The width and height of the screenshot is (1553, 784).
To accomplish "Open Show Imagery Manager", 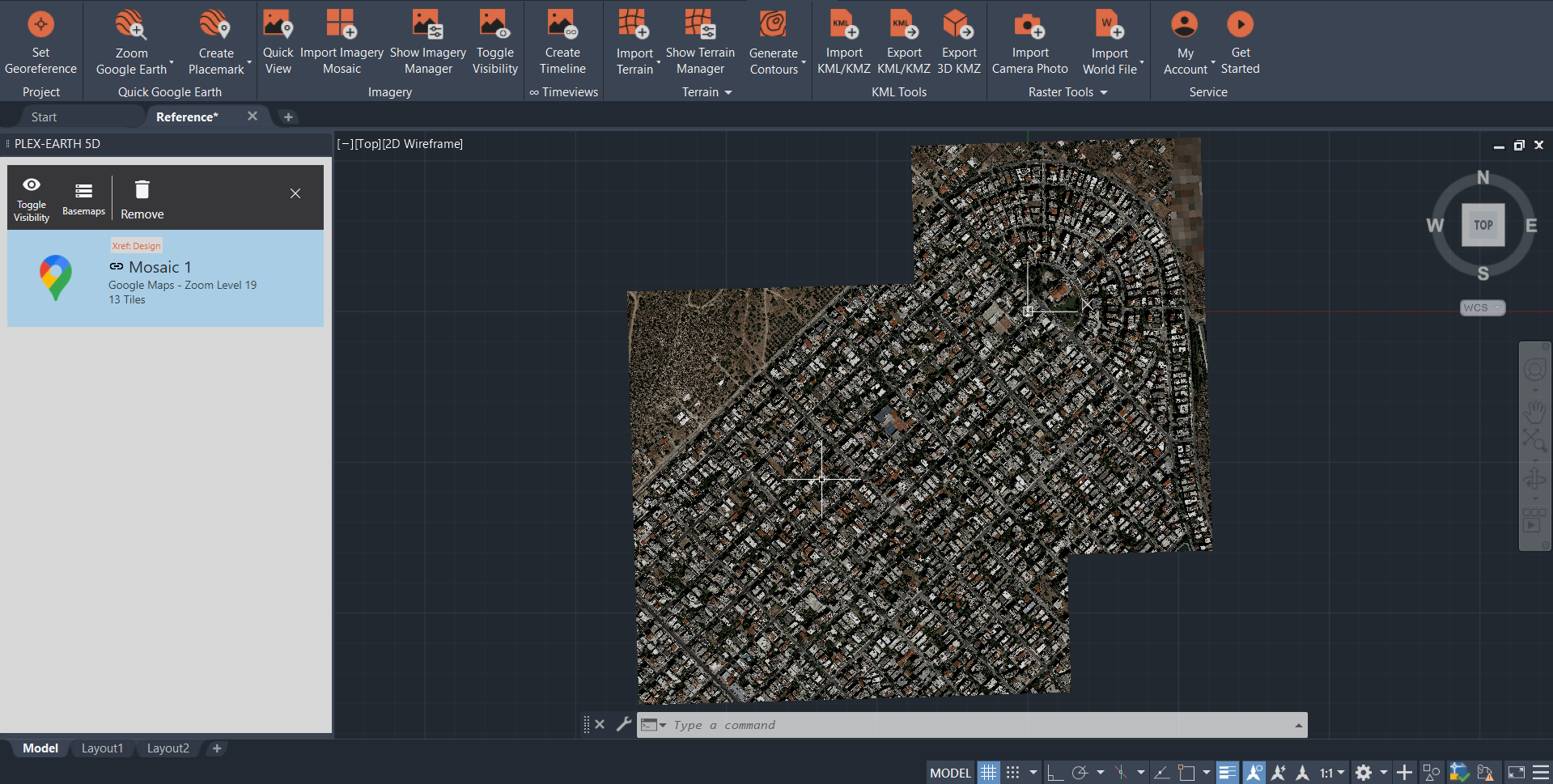I will [427, 42].
